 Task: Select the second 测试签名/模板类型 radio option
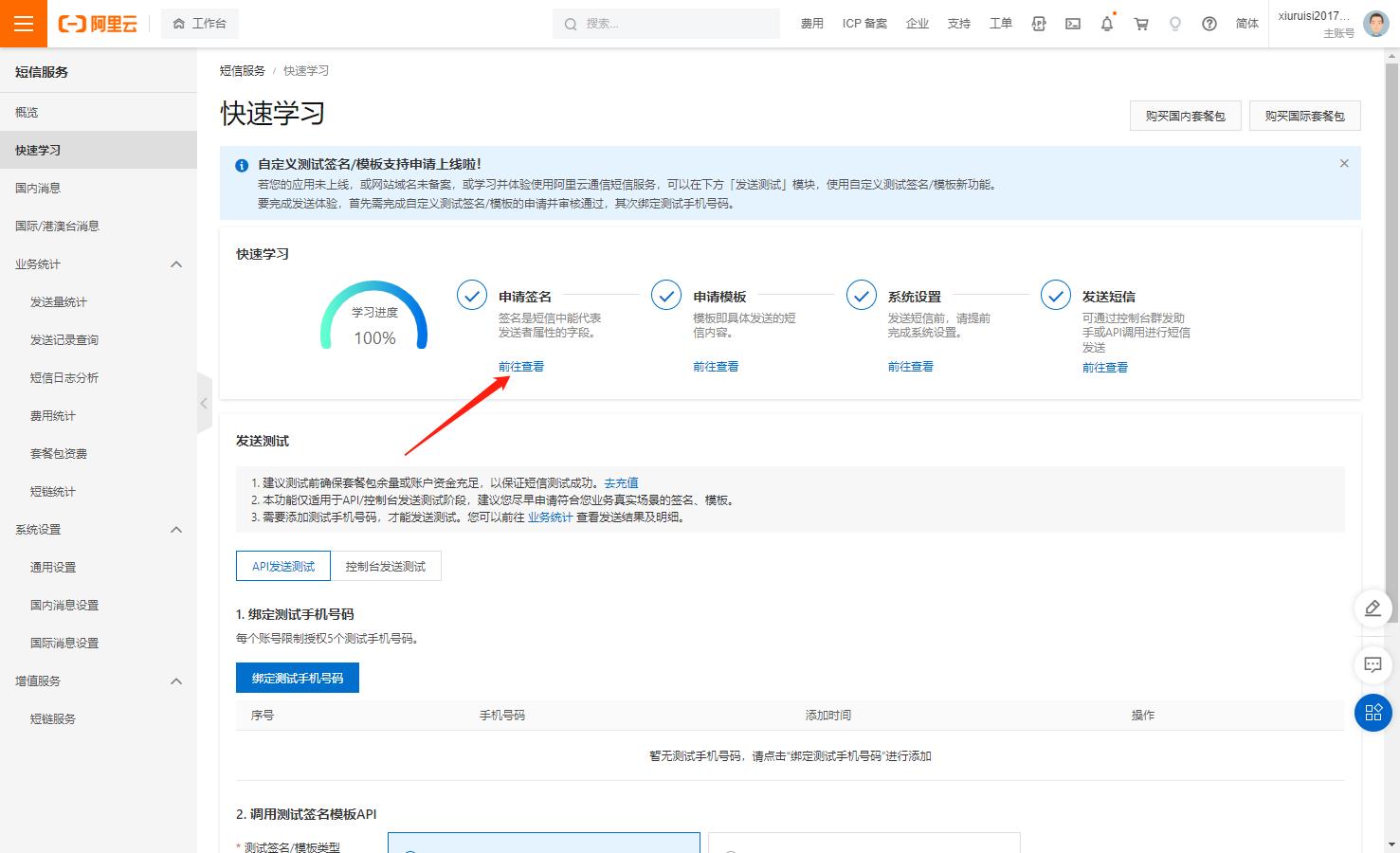click(x=730, y=848)
